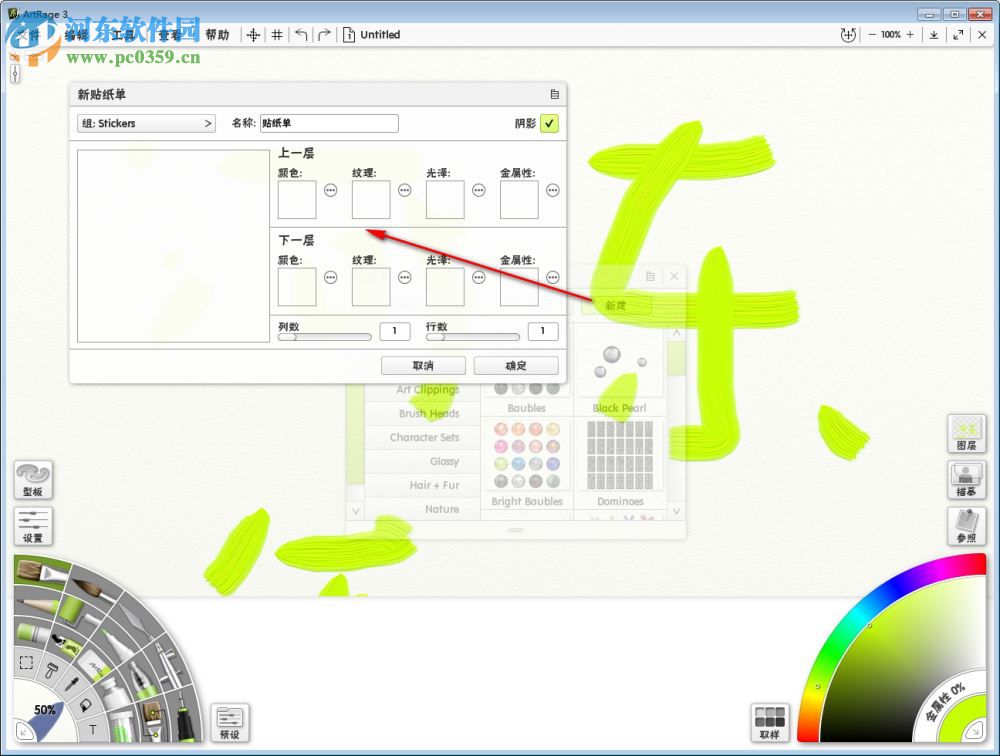Click the 取消 button in the dialog
The height and width of the screenshot is (756, 1000).
[x=422, y=365]
